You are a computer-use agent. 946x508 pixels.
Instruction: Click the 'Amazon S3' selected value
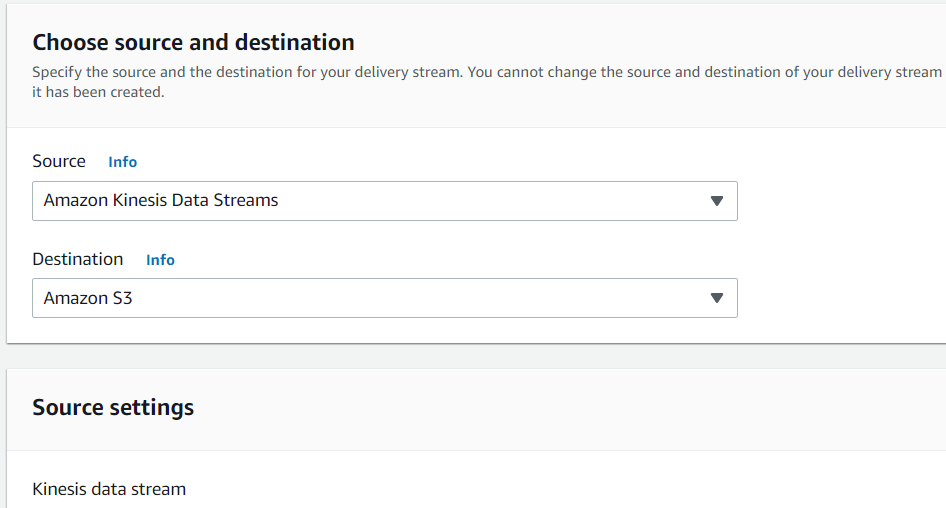click(x=88, y=298)
